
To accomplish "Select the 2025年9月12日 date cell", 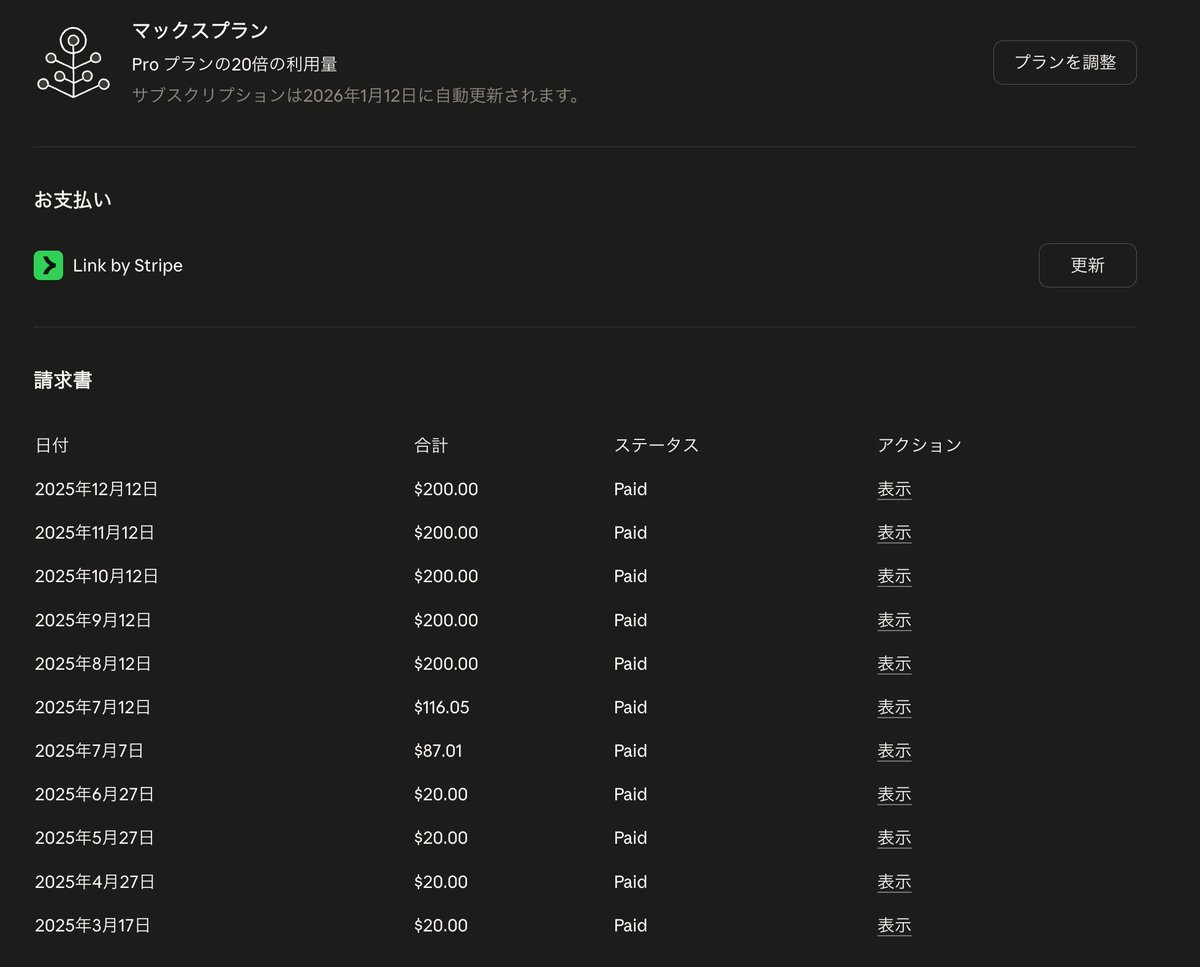I will click(93, 621).
